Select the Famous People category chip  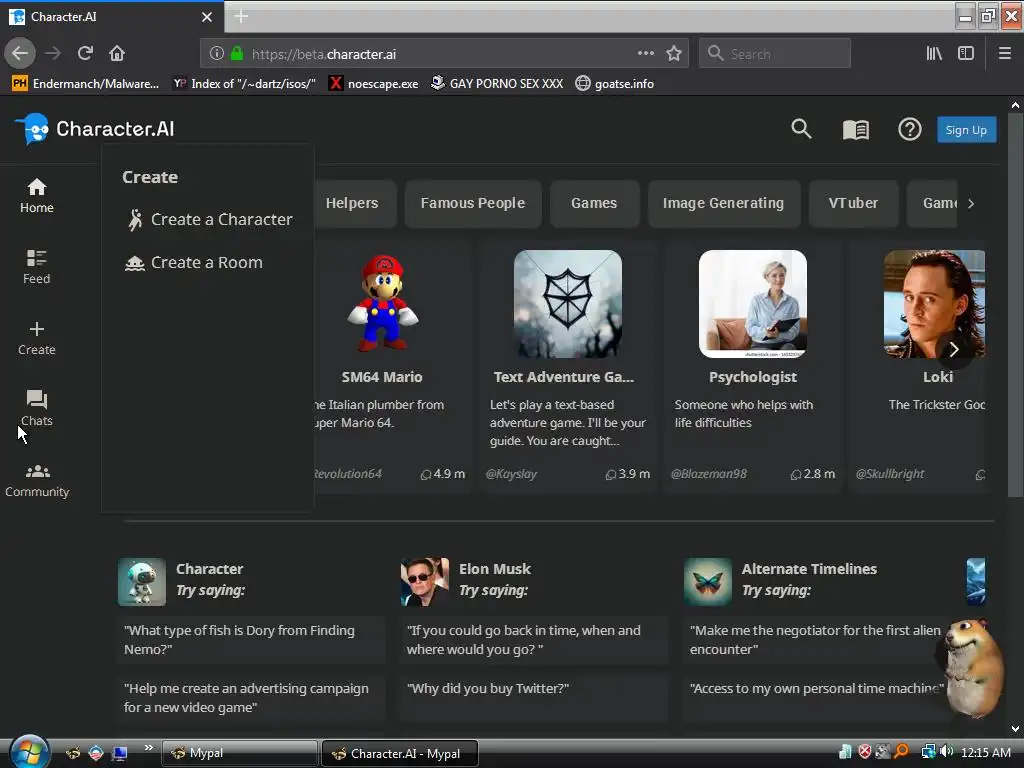[x=473, y=203]
